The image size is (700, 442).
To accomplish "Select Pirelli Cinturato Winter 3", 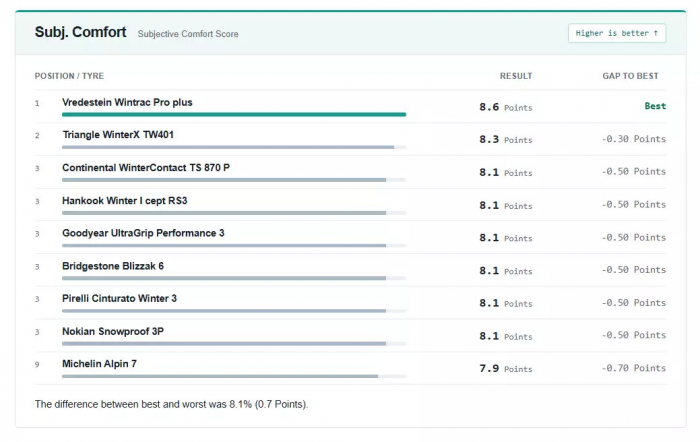I will point(119,298).
